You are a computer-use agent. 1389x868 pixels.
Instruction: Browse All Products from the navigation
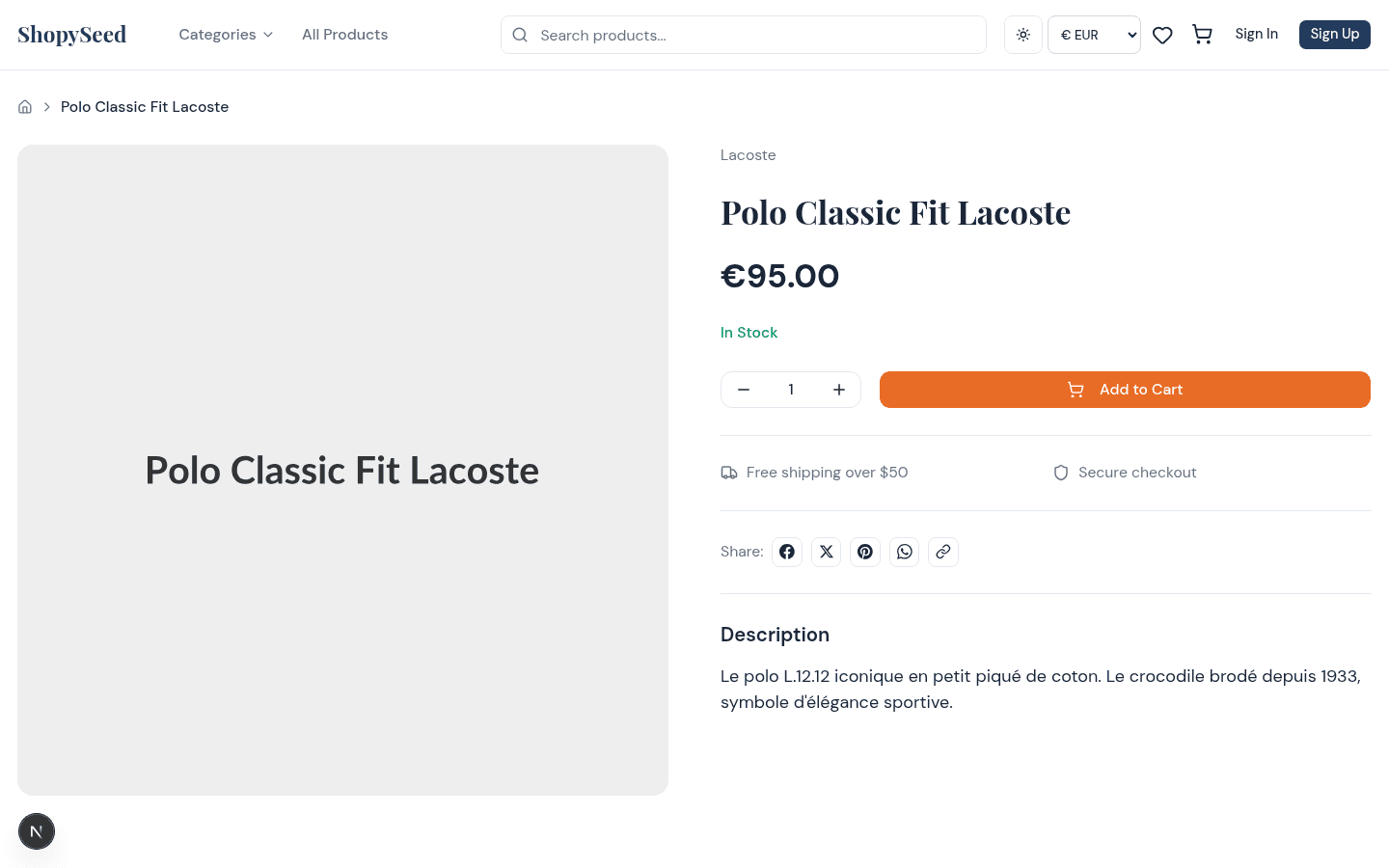344,34
